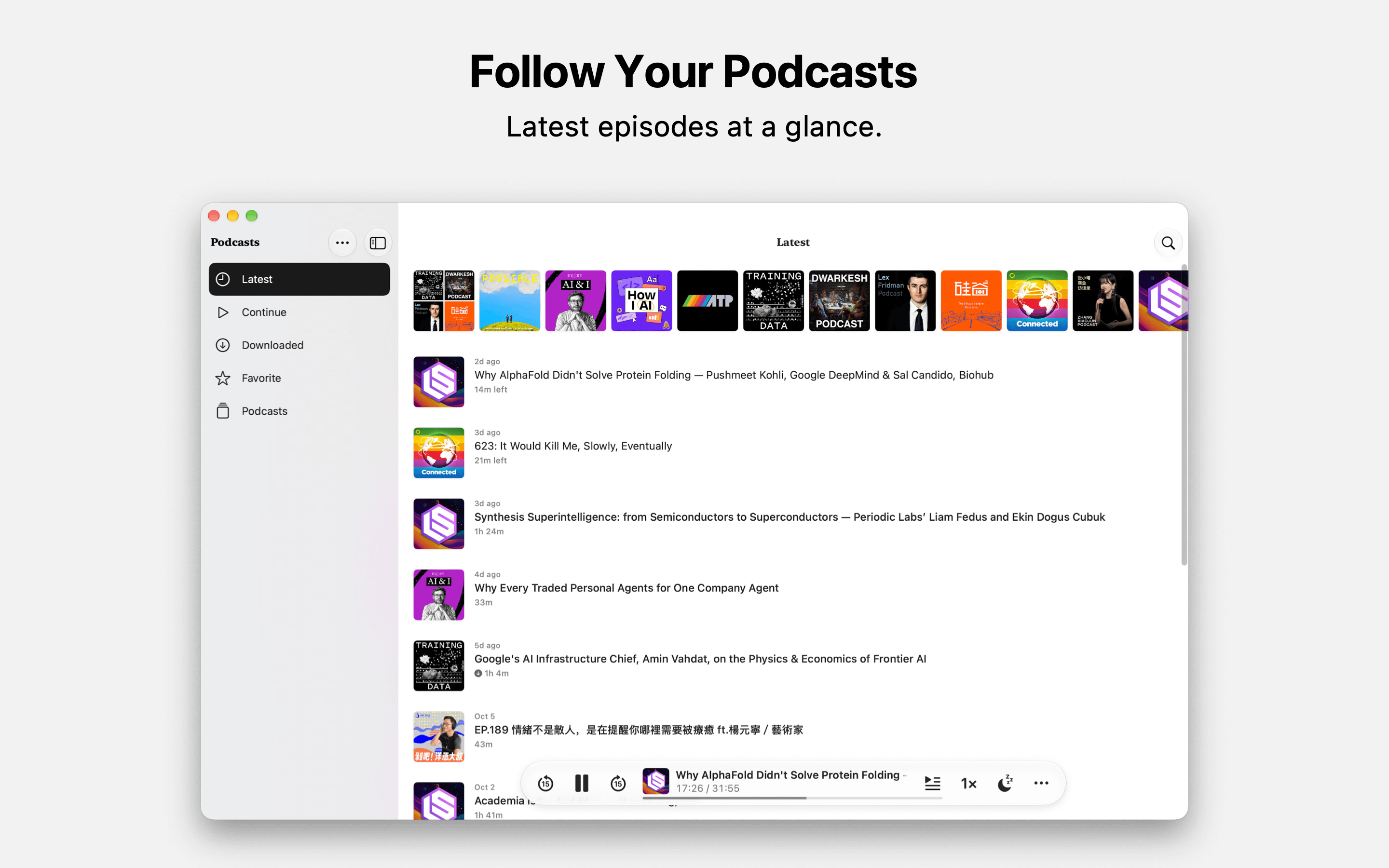Click the vertical scrollbar of the episode list
The width and height of the screenshot is (1389, 868).
tap(1184, 415)
